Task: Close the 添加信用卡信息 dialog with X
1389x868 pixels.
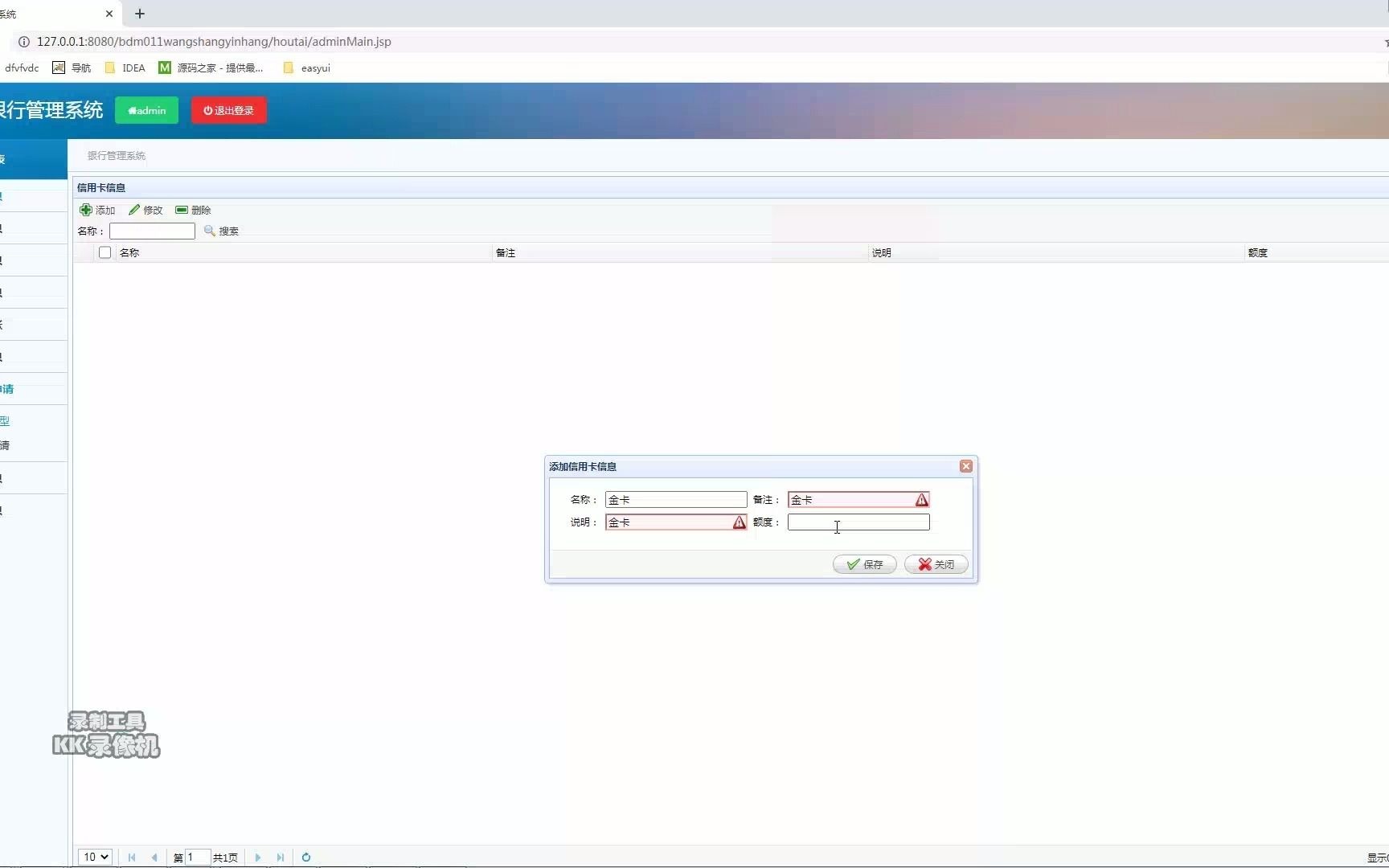Action: [x=966, y=466]
